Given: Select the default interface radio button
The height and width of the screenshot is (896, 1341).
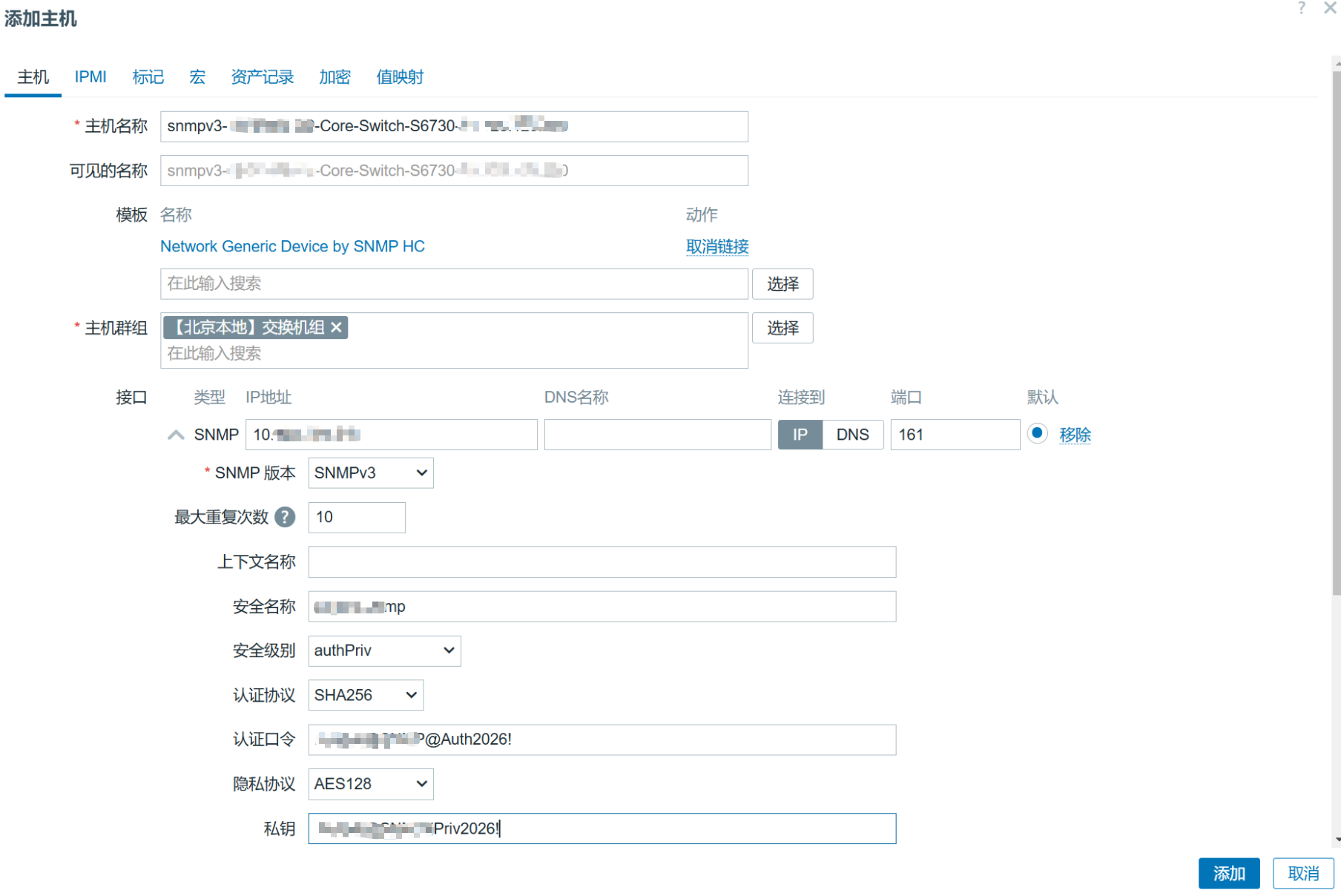Looking at the screenshot, I should coord(1037,433).
